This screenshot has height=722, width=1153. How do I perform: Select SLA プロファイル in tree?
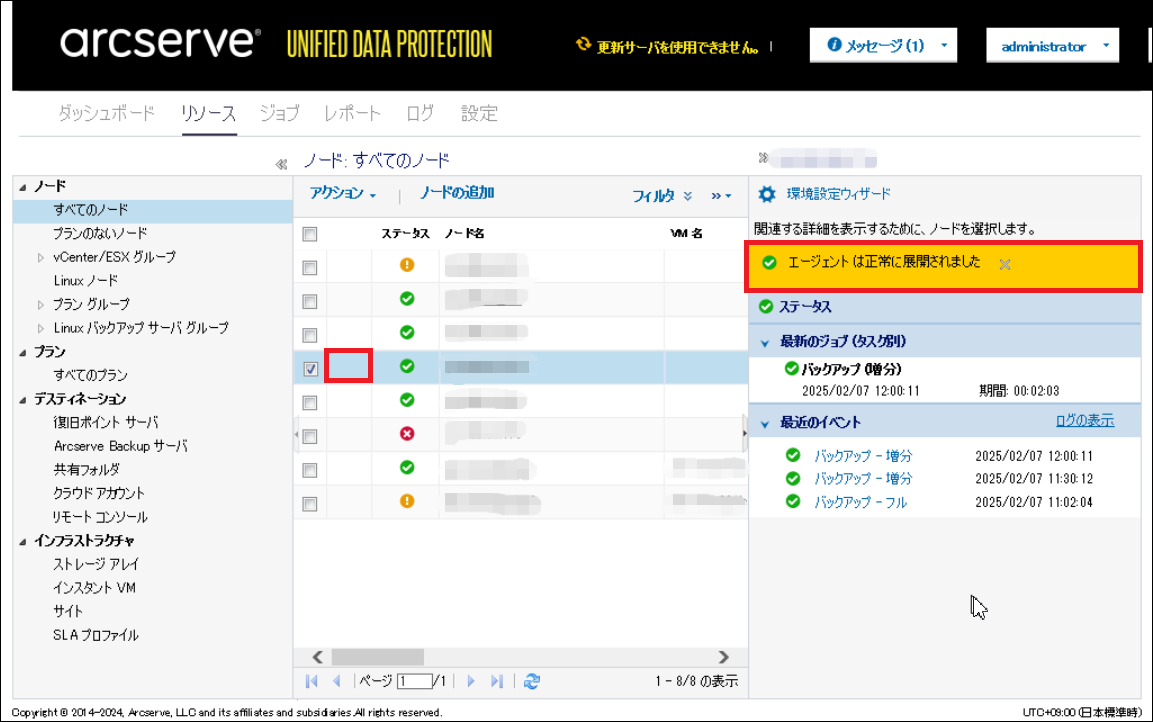[x=96, y=635]
